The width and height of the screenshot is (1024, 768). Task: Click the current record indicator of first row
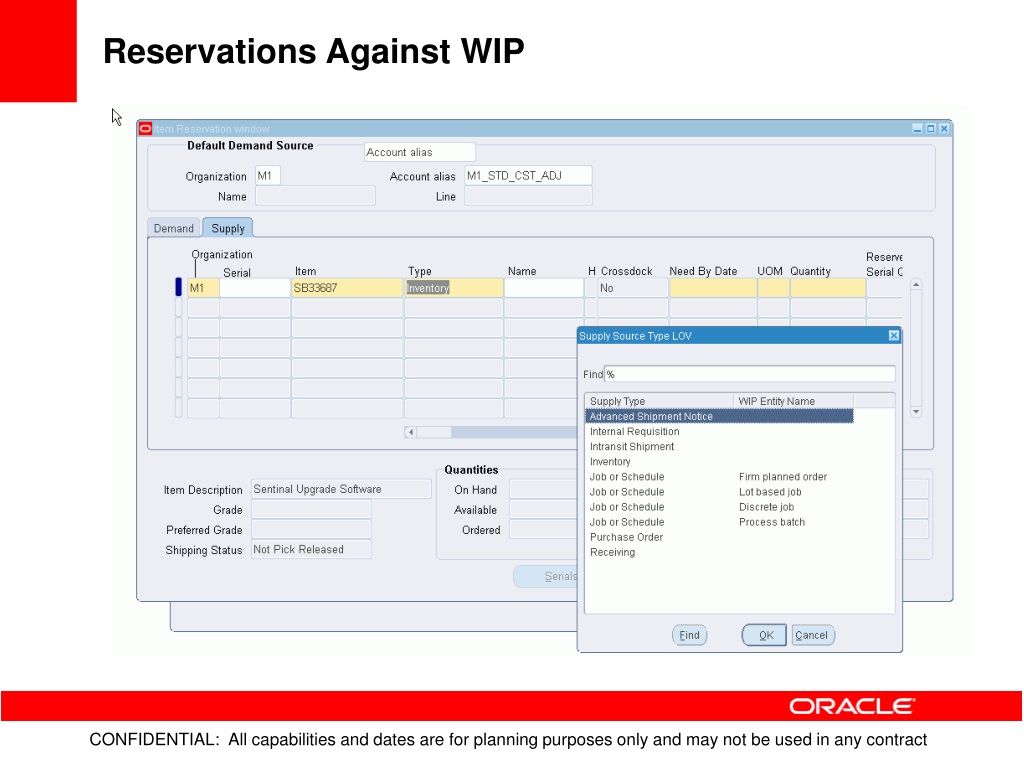178,287
